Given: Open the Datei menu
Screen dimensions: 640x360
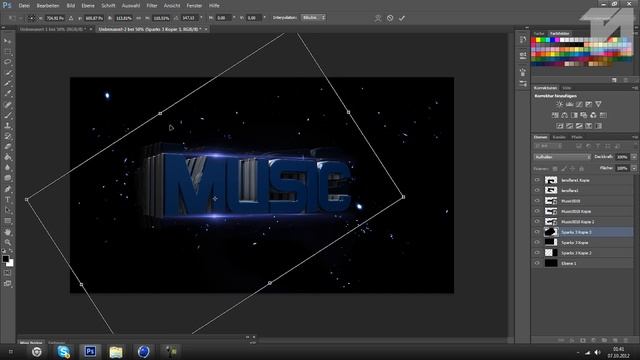Looking at the screenshot, I should tap(24, 6).
